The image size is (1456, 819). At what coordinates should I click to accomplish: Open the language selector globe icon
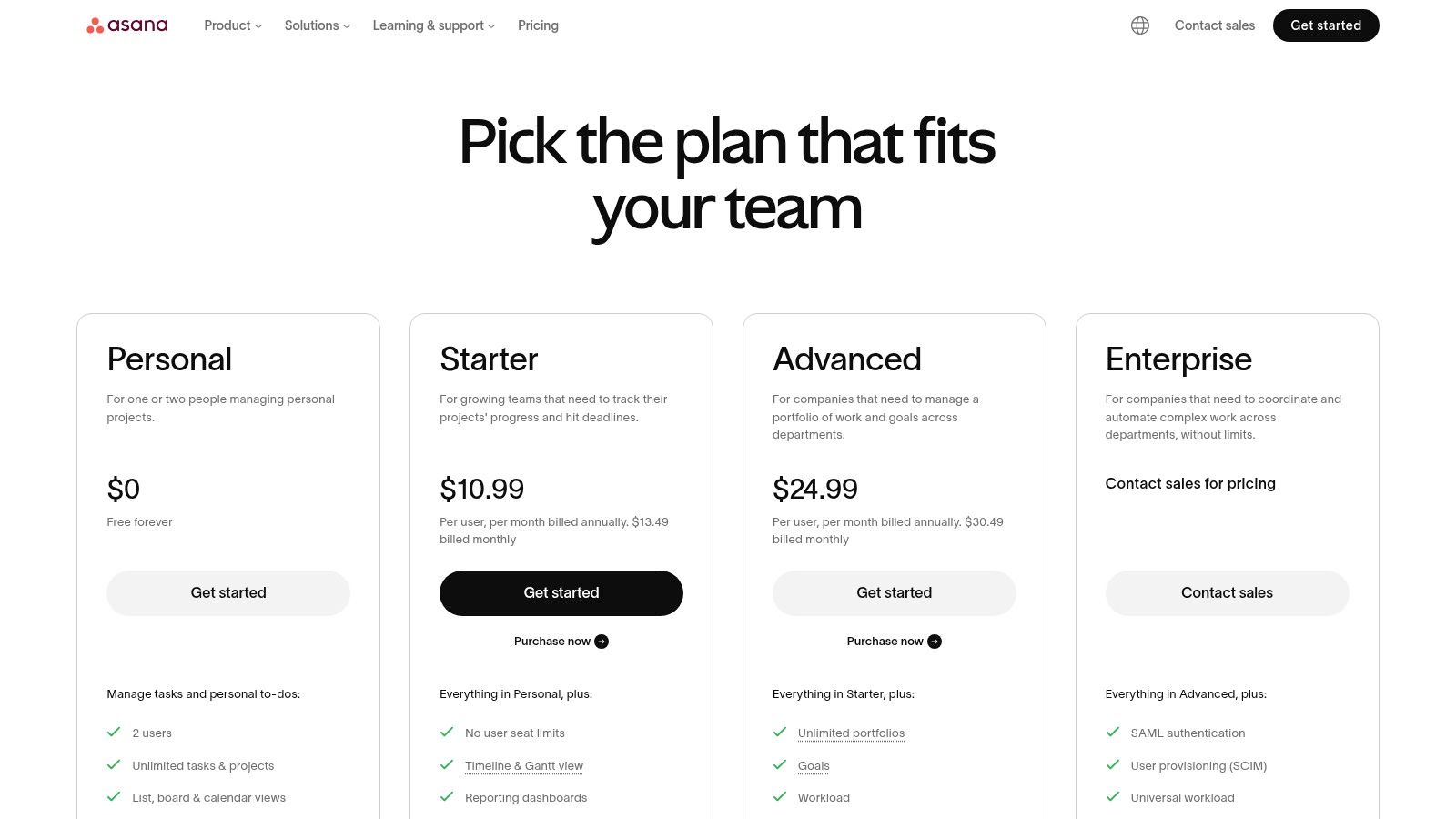[x=1140, y=25]
